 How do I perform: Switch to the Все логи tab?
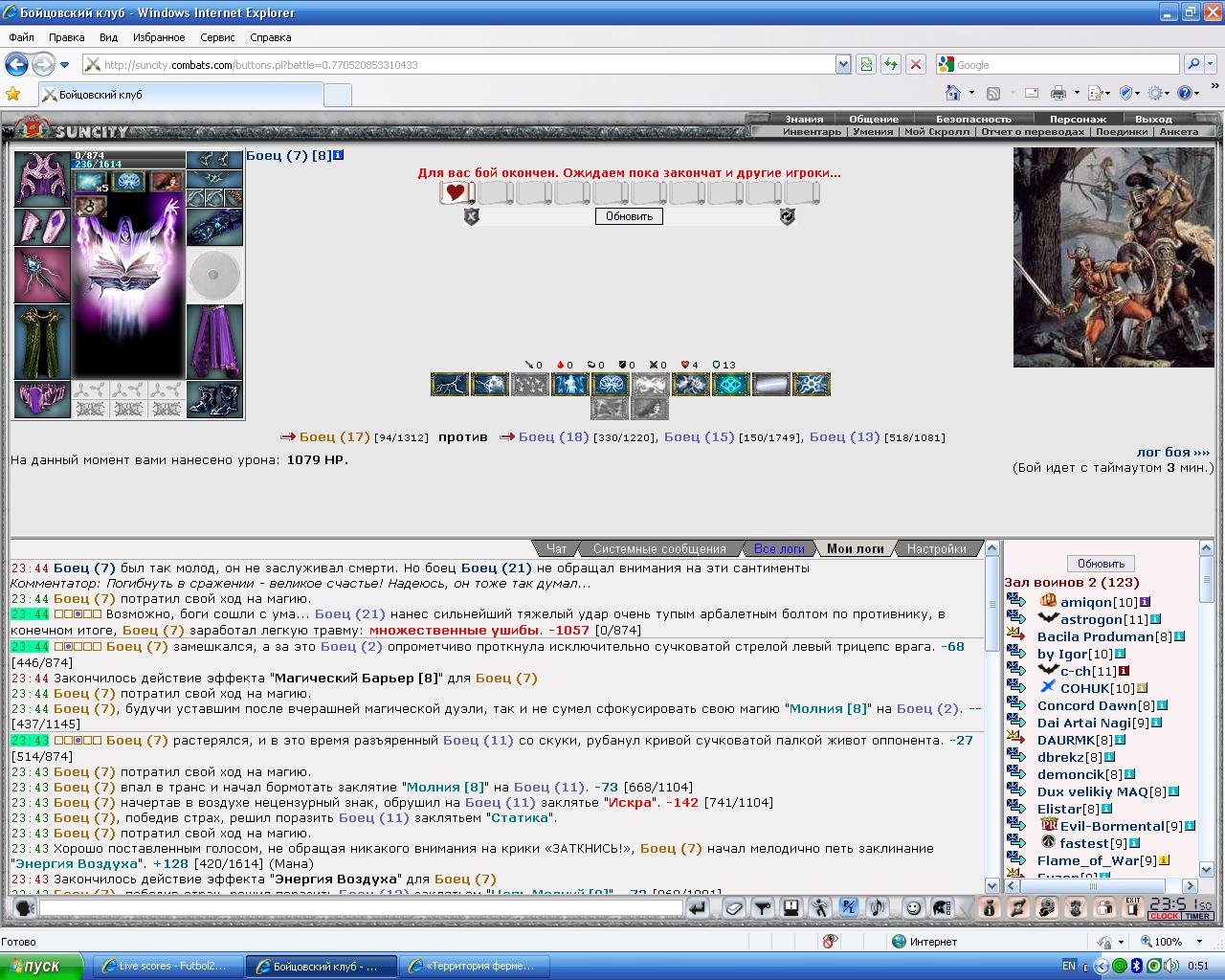tap(779, 548)
